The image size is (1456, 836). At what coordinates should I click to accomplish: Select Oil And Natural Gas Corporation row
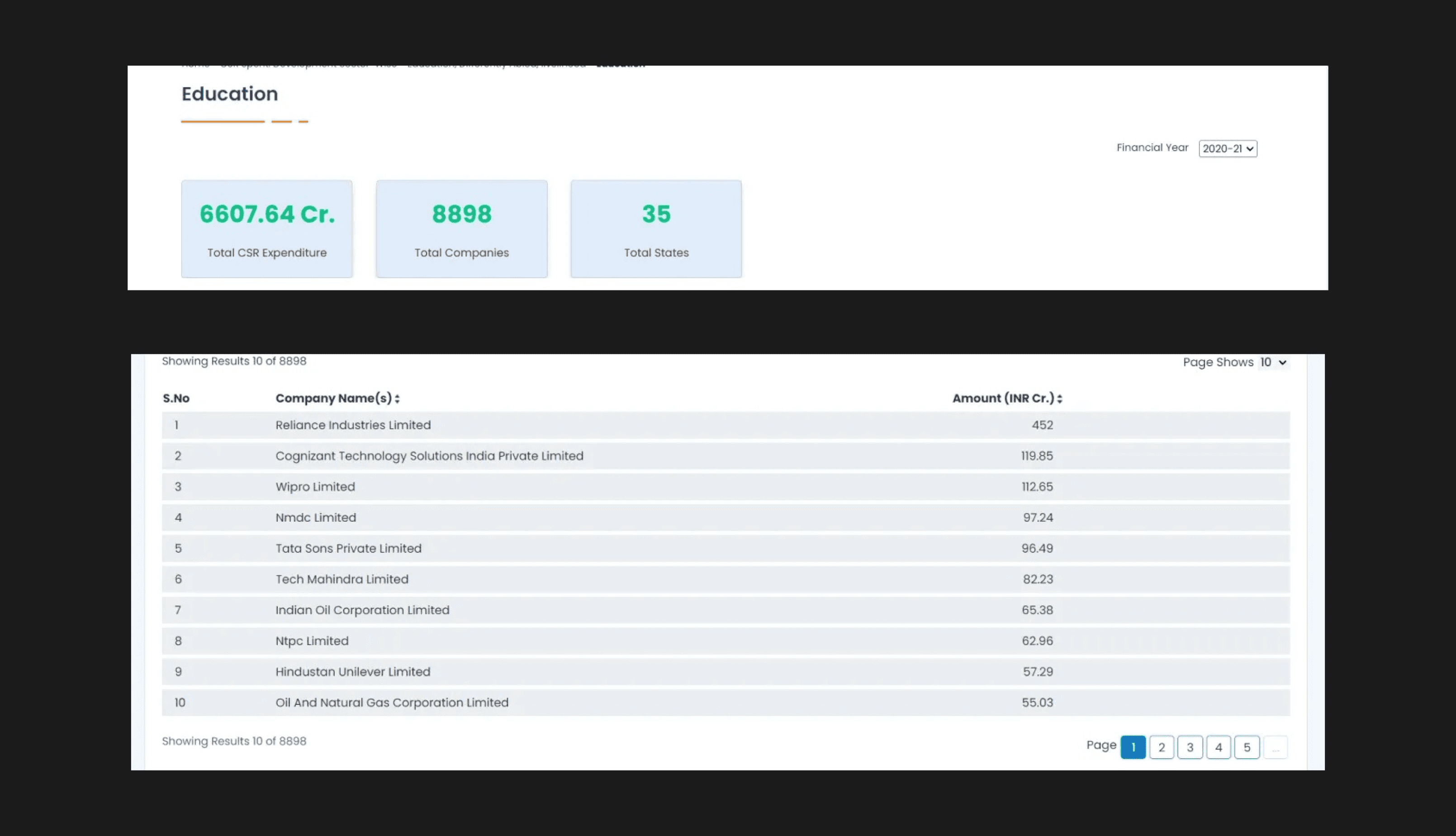click(392, 703)
